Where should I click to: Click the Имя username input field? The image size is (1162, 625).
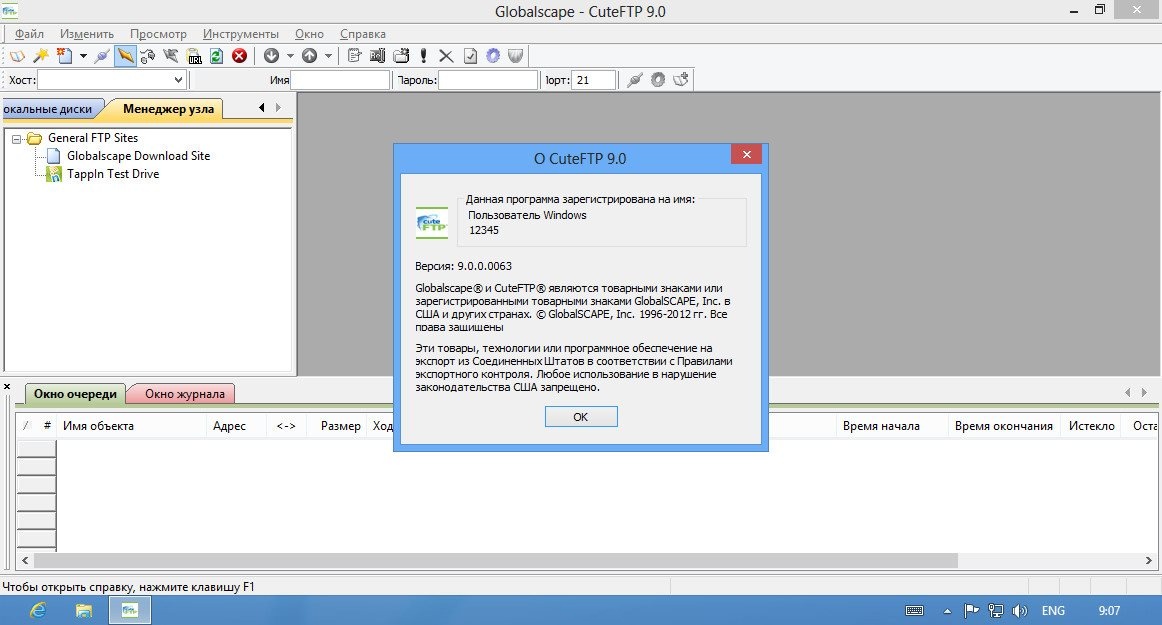(340, 79)
